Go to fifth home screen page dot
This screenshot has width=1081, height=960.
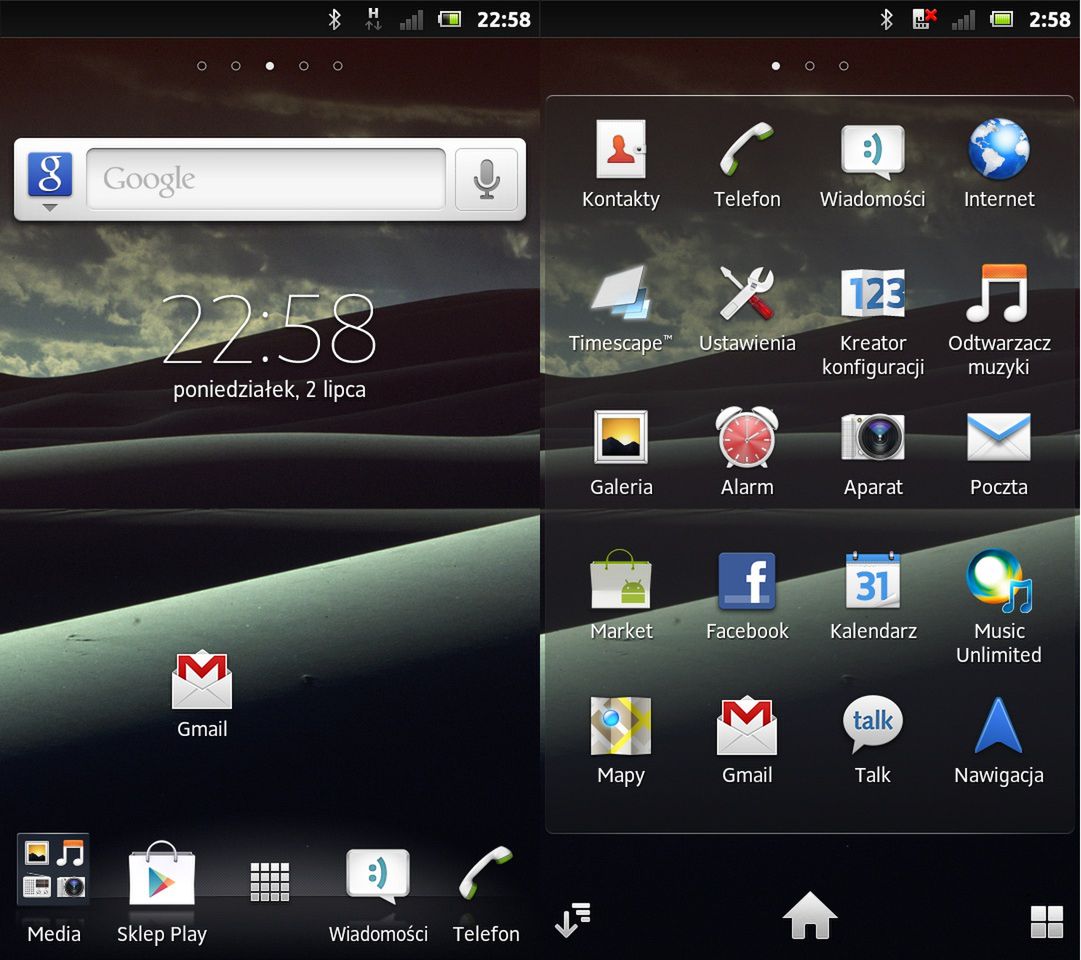(338, 66)
